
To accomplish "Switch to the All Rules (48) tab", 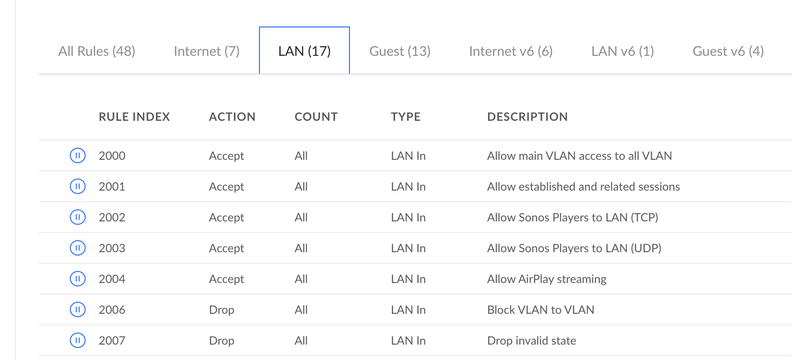I will click(x=97, y=51).
